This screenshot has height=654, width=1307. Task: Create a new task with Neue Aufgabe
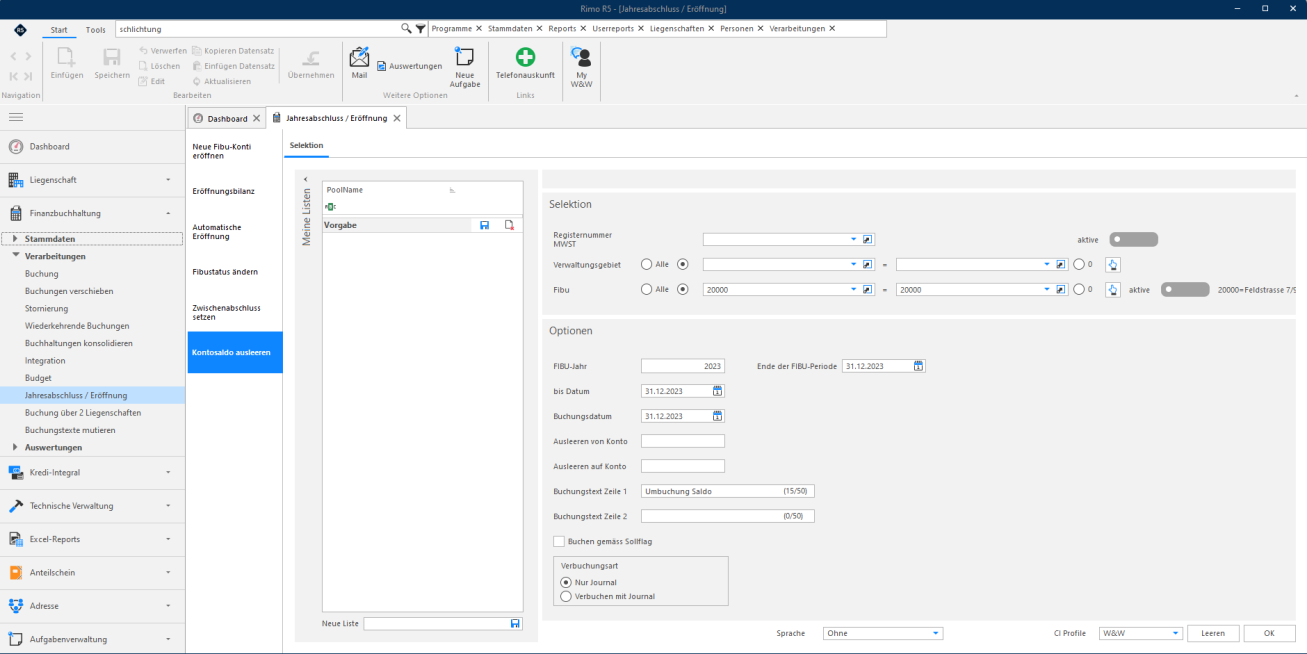point(465,67)
